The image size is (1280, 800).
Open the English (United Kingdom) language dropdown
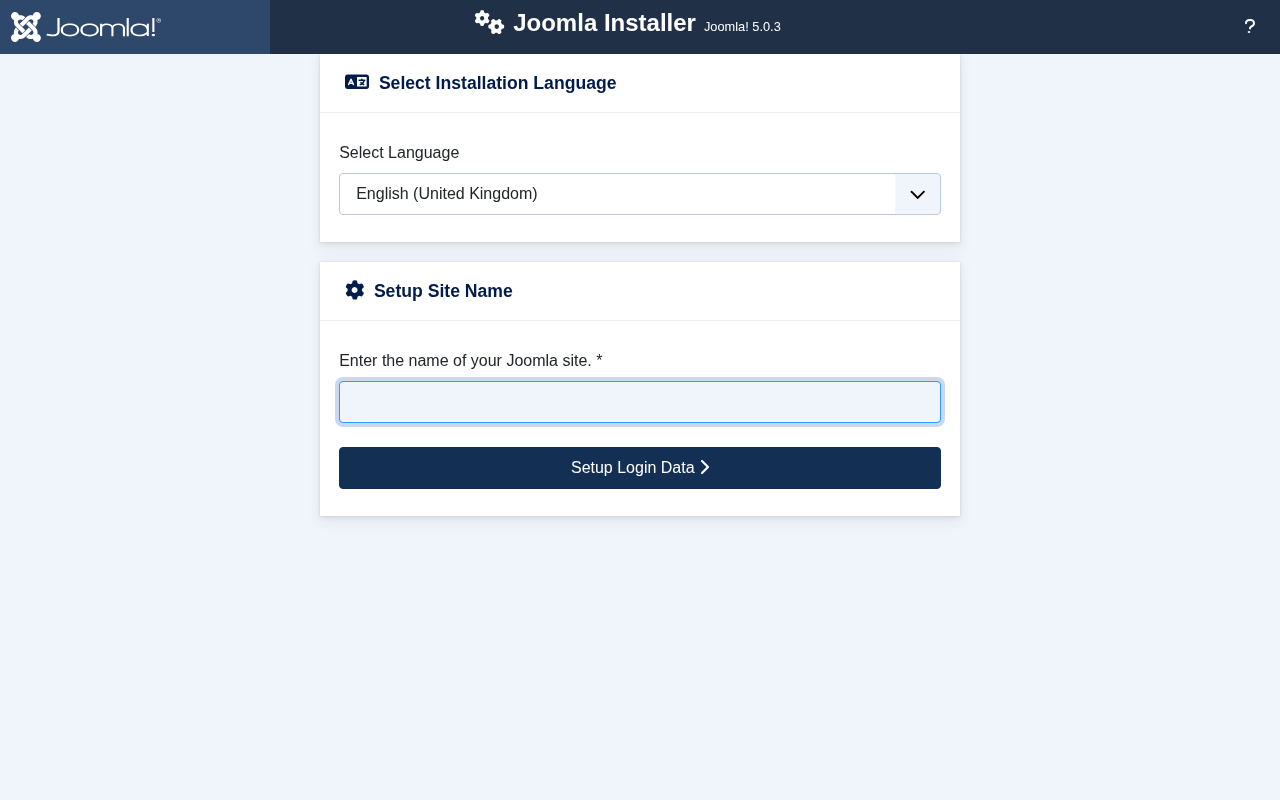[x=616, y=194]
